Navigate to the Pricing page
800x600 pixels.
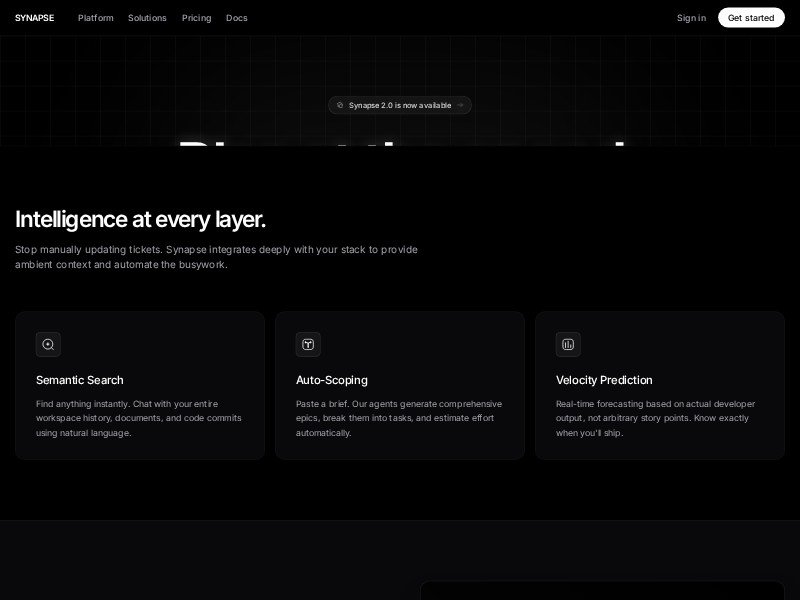[x=196, y=18]
